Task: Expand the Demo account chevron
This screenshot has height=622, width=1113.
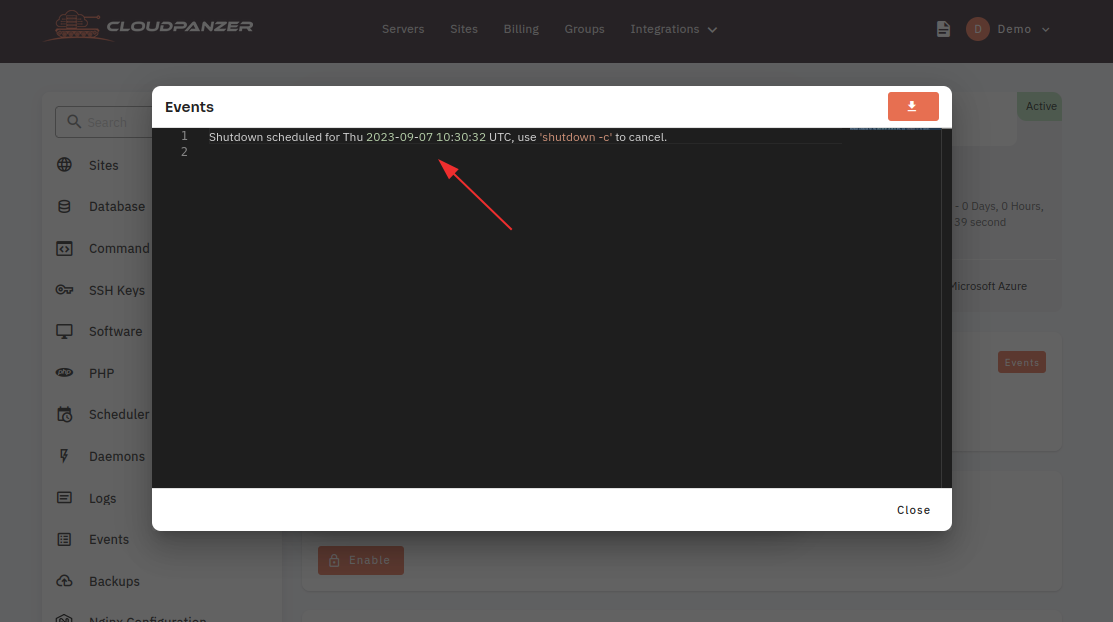Action: pyautogui.click(x=1046, y=30)
